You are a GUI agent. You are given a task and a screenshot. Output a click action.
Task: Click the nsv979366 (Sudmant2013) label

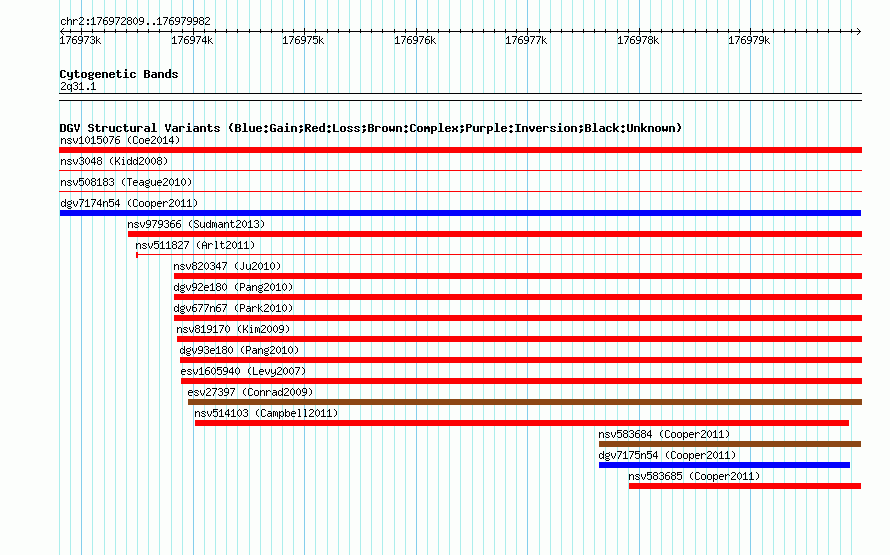(x=196, y=224)
